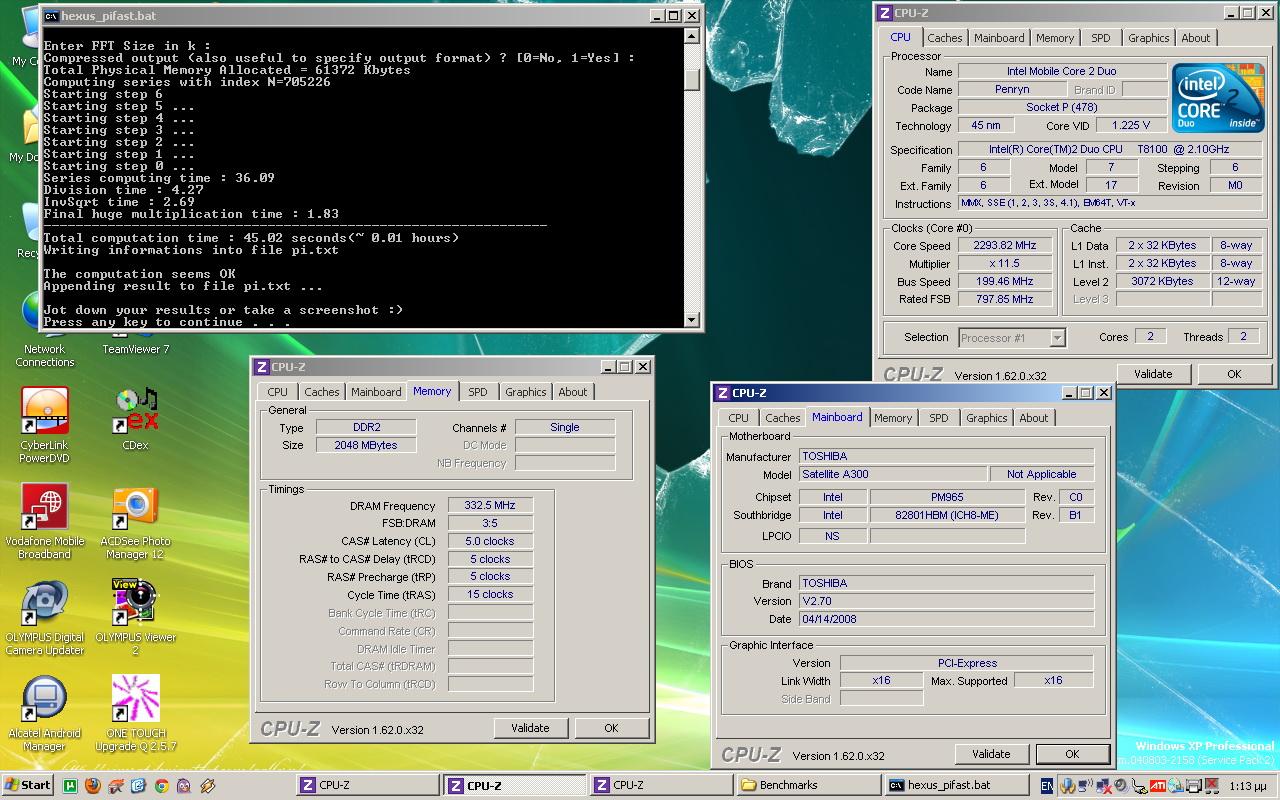Click the Start button
This screenshot has height=800, width=1280.
click(28, 785)
